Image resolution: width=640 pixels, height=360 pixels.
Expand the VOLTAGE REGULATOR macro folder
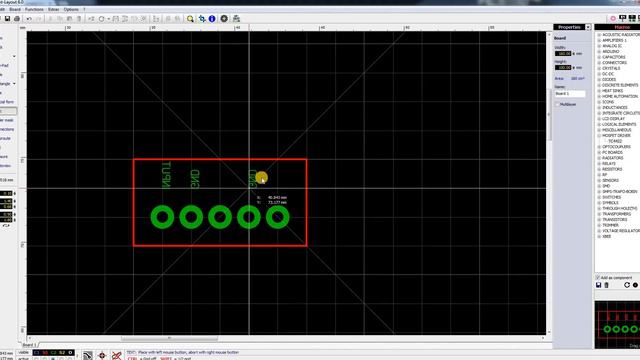point(599,231)
